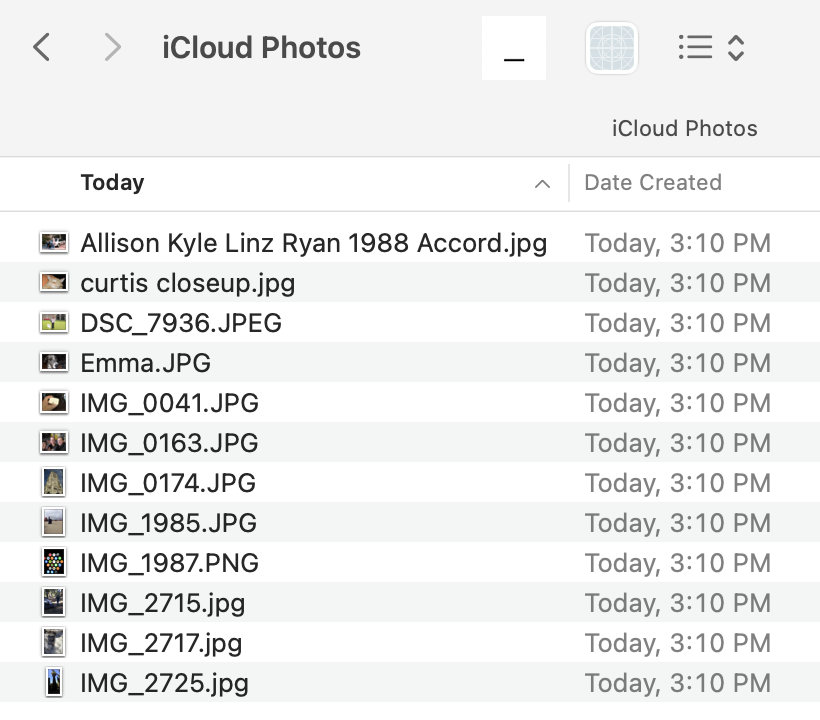Click the forward navigation arrow
The image size is (820, 720).
[113, 47]
